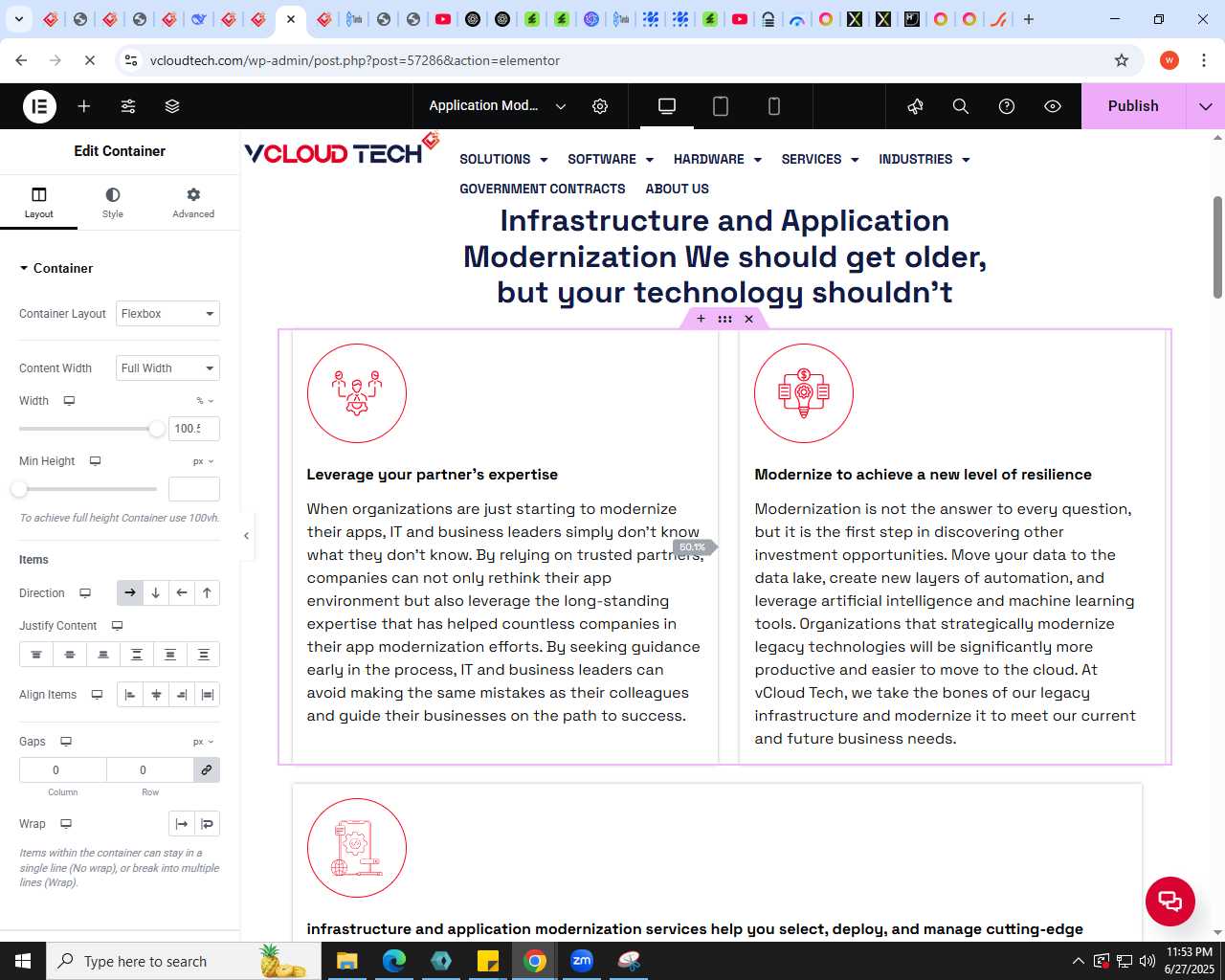Open page settings gear icon

tap(600, 106)
